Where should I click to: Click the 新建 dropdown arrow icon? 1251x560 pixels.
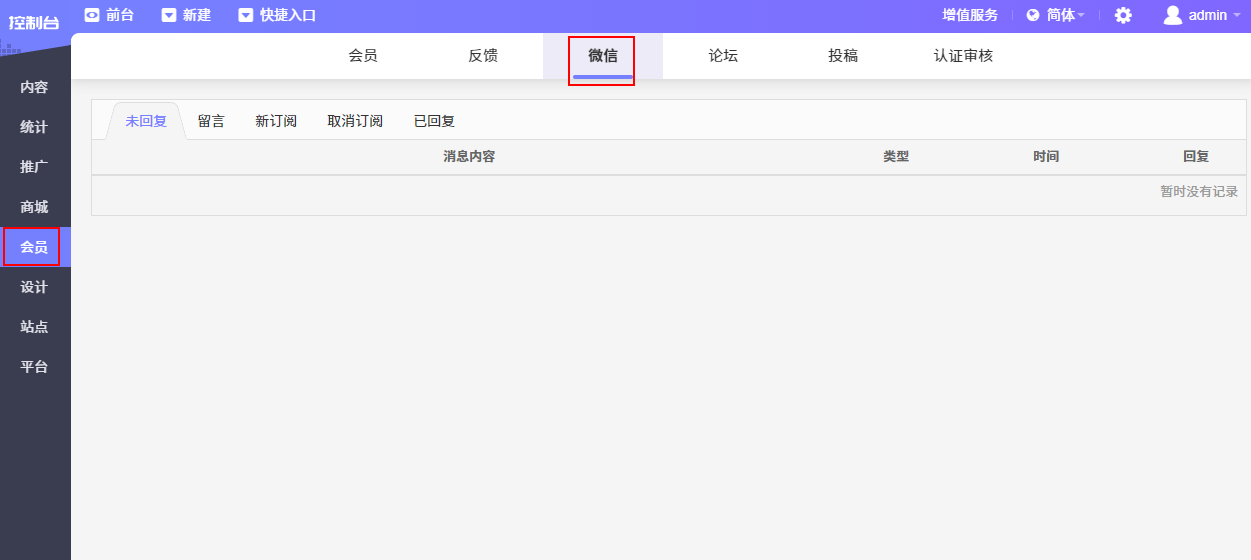coord(169,15)
